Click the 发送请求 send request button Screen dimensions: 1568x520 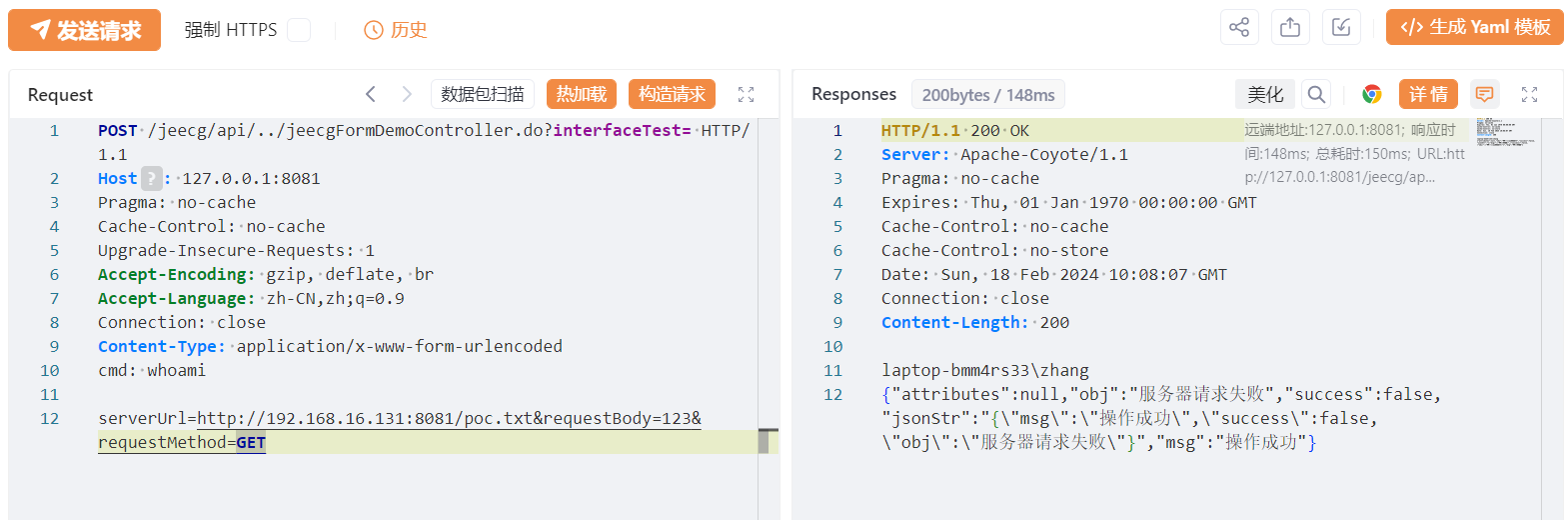[x=84, y=30]
